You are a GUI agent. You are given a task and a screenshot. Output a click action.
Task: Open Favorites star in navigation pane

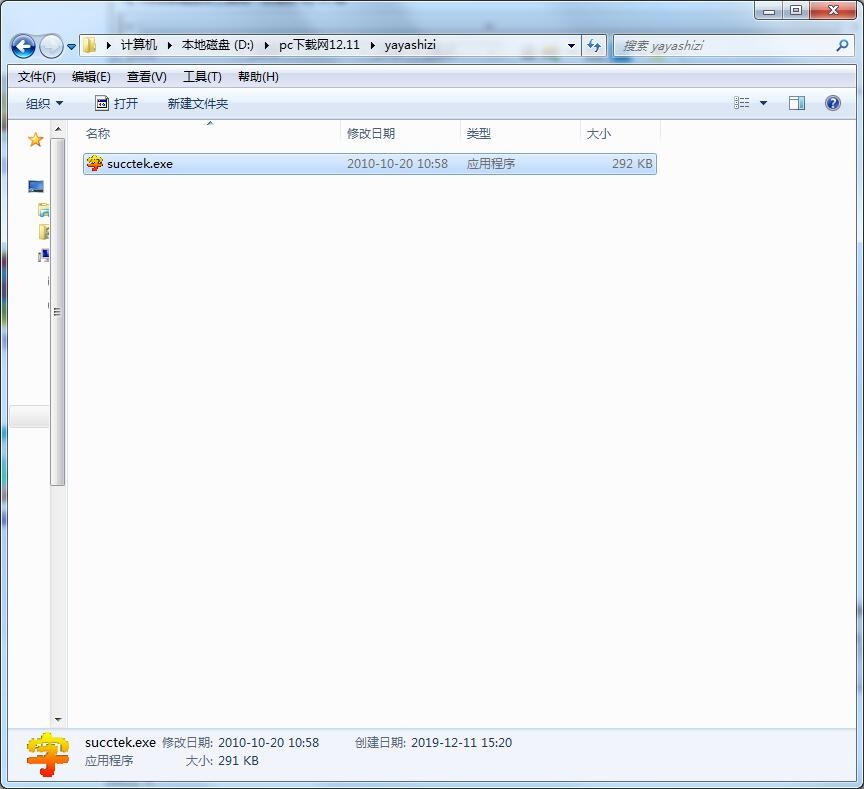point(36,139)
